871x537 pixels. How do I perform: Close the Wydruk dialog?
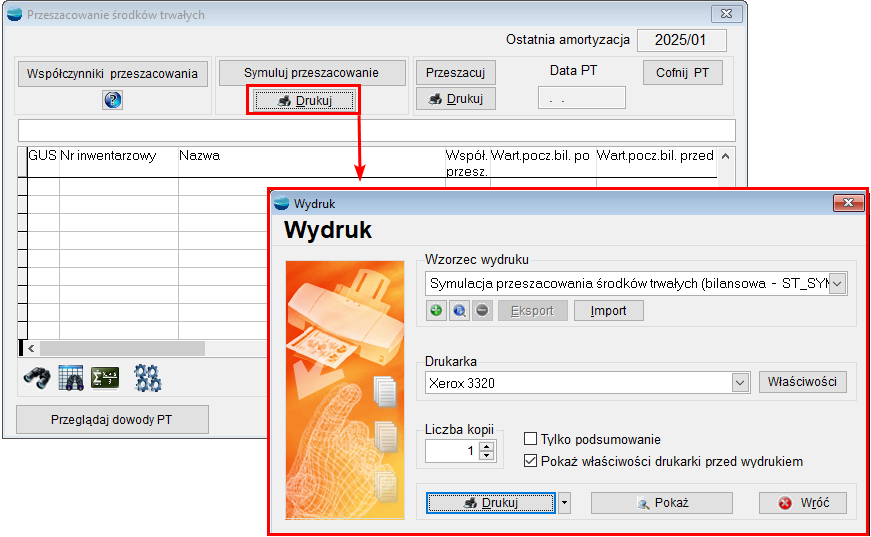tap(848, 203)
